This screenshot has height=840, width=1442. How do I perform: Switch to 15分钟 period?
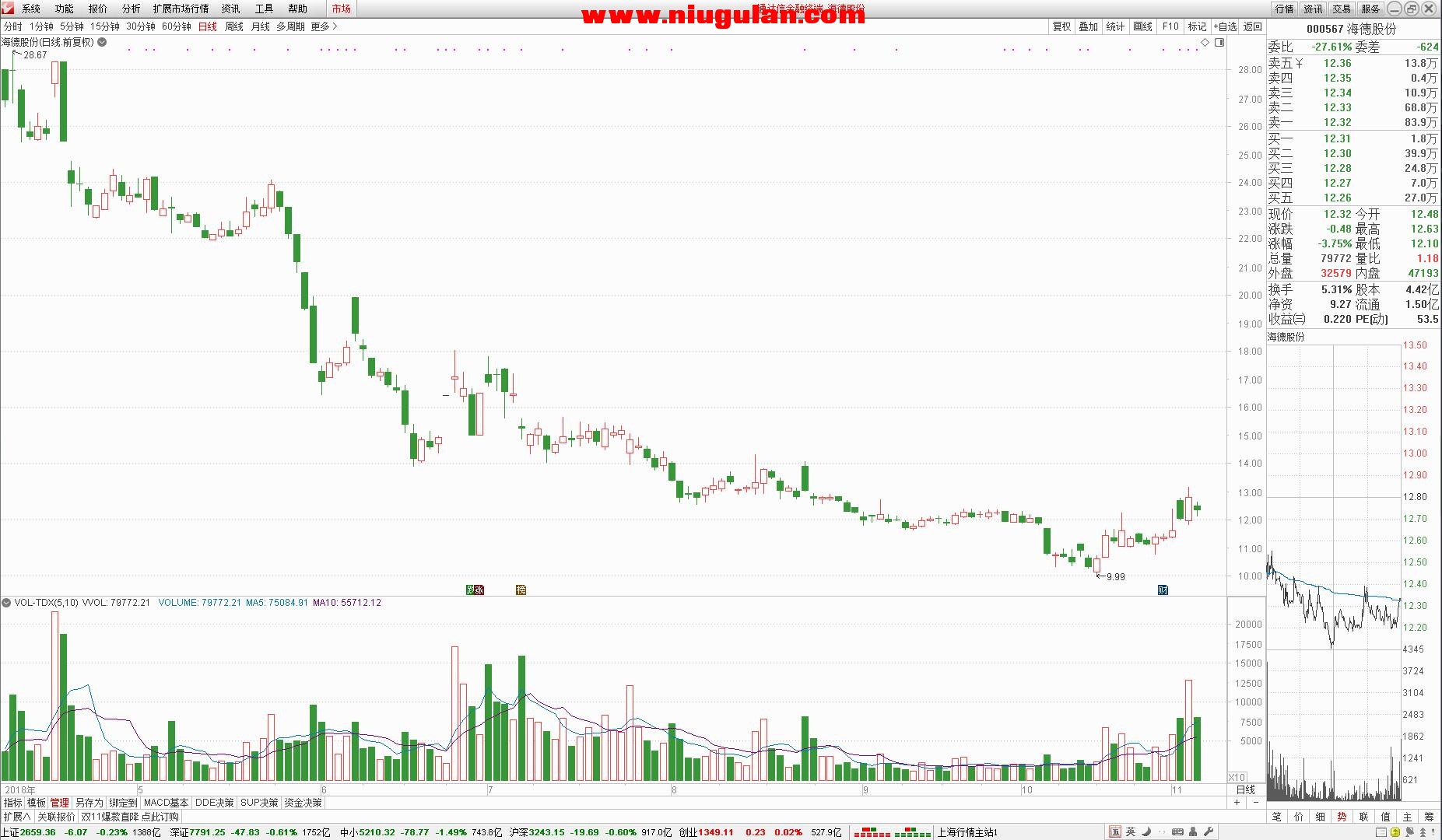coord(105,26)
